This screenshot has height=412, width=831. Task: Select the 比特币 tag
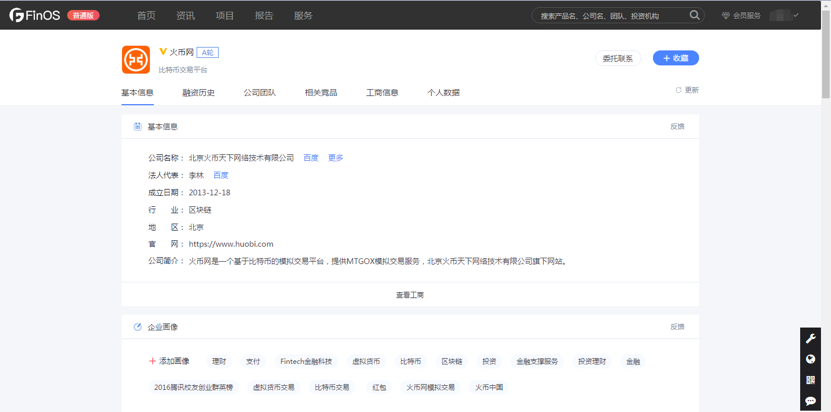point(411,362)
